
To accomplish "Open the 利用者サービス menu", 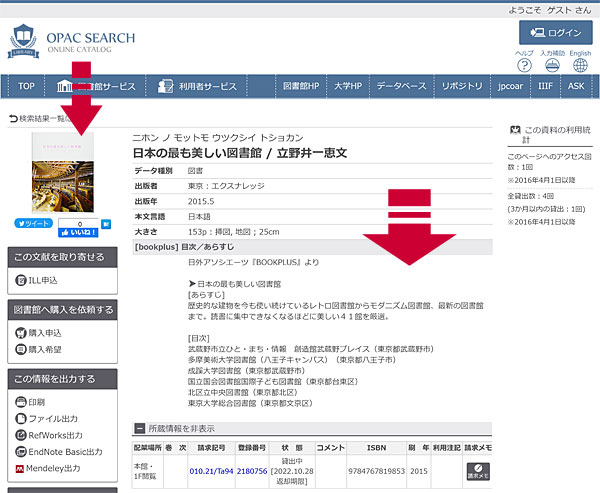I will 197,86.
